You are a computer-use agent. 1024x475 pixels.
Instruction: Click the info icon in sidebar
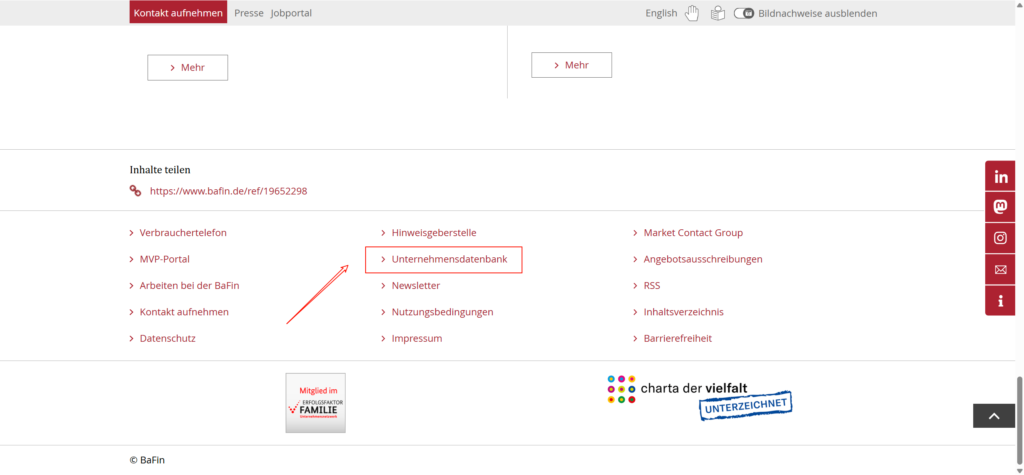(x=1000, y=300)
